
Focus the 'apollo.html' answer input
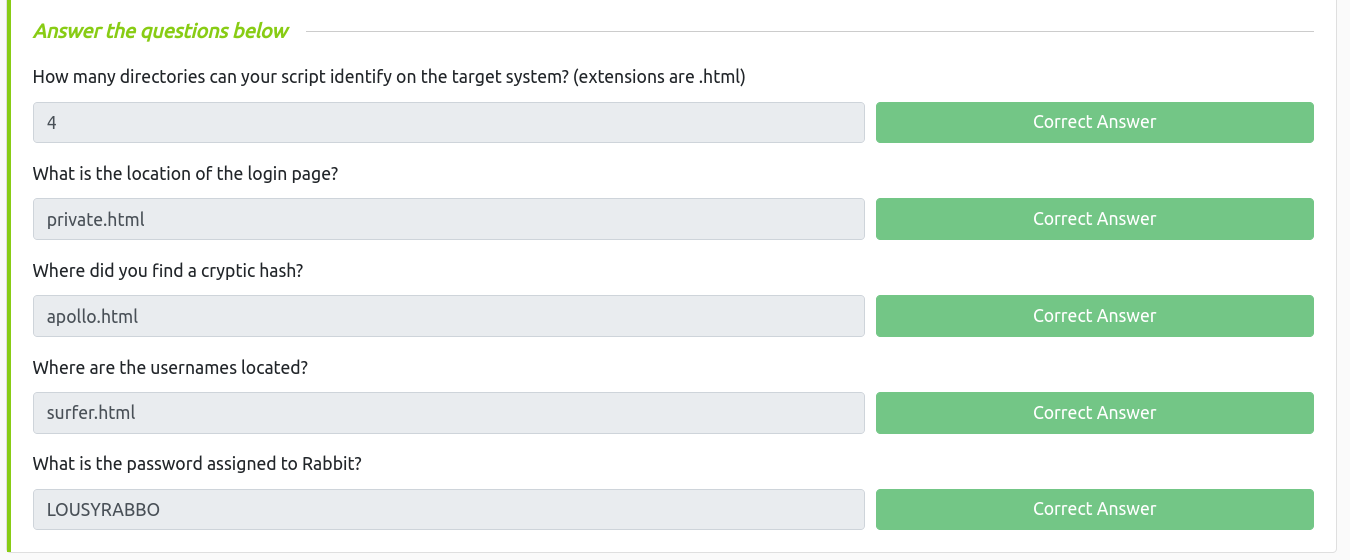[x=448, y=316]
